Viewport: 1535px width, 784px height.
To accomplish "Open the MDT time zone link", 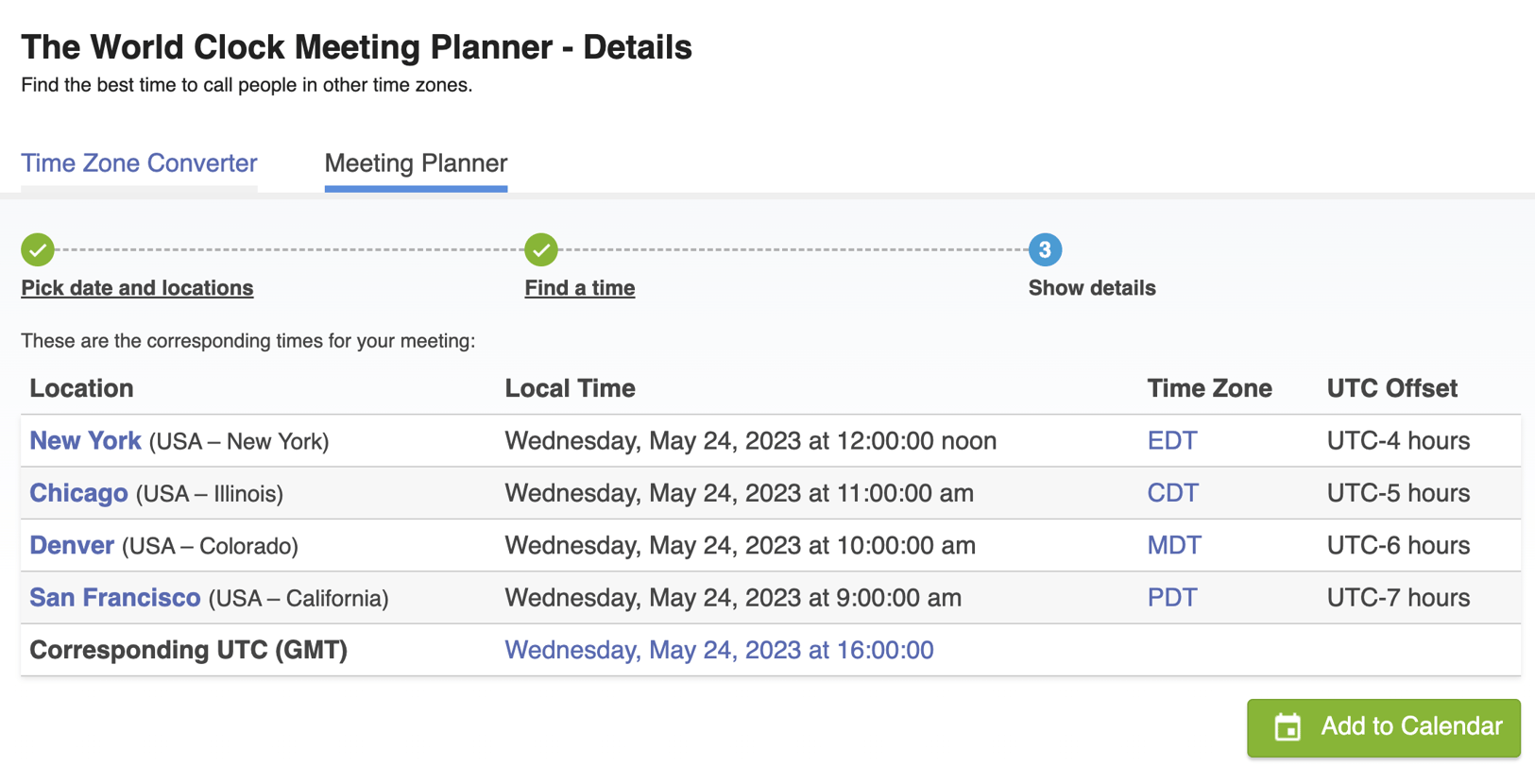I will click(x=1174, y=546).
